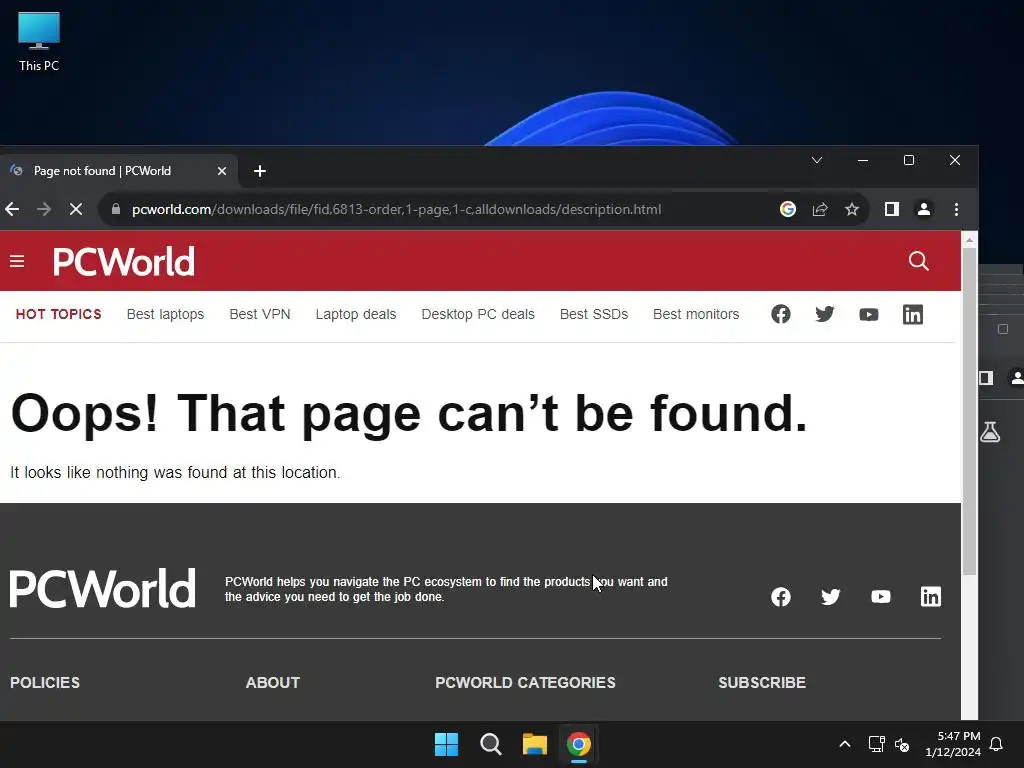Close the Page not found tab
Screen dimensions: 1024x768
coord(221,171)
